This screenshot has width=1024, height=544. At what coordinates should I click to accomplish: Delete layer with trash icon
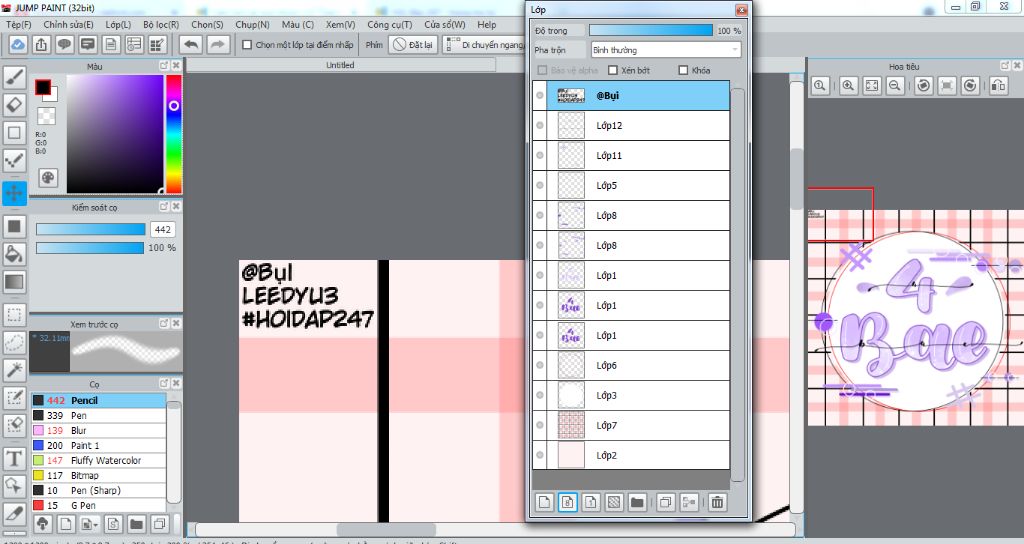coord(717,502)
